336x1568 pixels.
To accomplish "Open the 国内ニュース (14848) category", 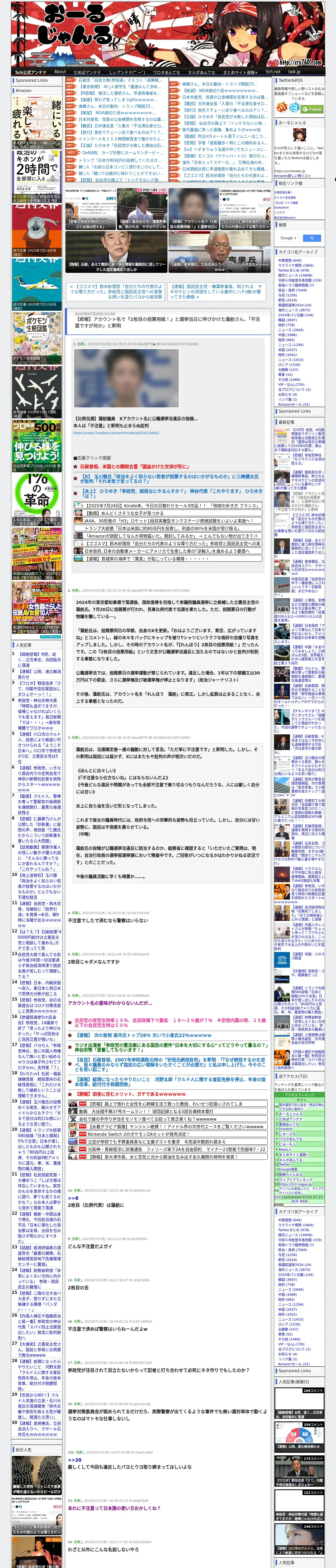I will (x=295, y=275).
